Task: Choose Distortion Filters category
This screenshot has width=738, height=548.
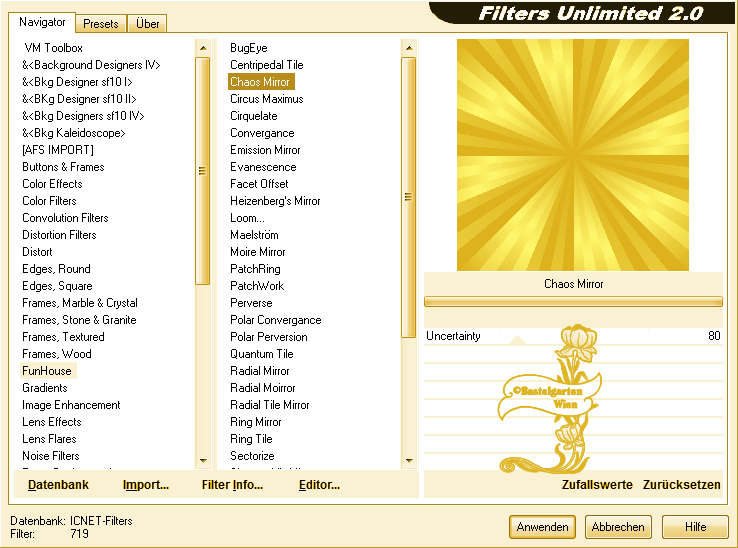Action: tap(59, 234)
